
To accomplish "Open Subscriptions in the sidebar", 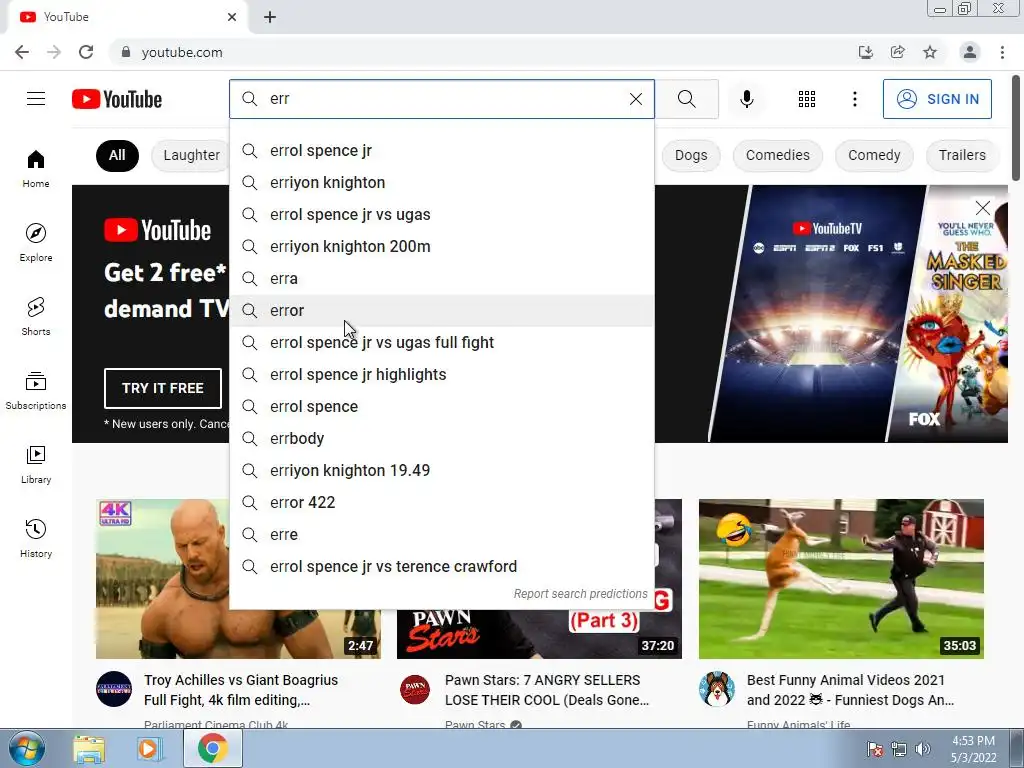I will pyautogui.click(x=36, y=390).
